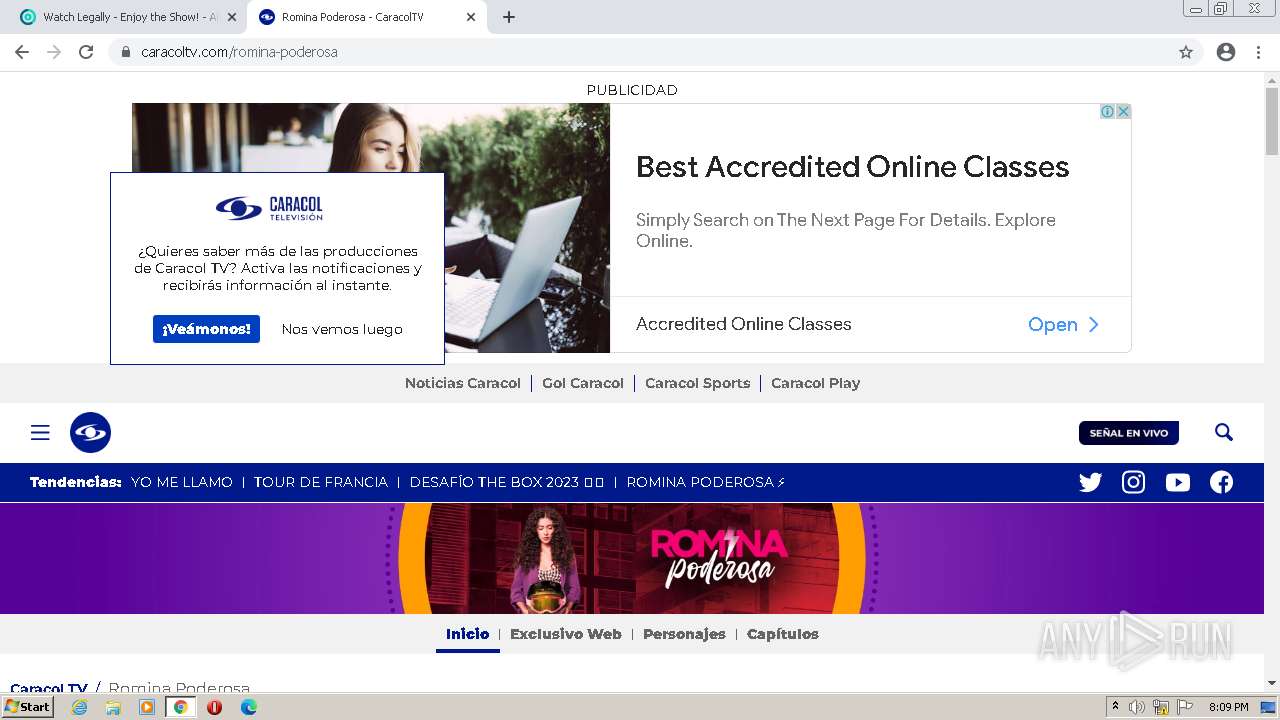Click the Caracol TV round logo

pyautogui.click(x=90, y=432)
